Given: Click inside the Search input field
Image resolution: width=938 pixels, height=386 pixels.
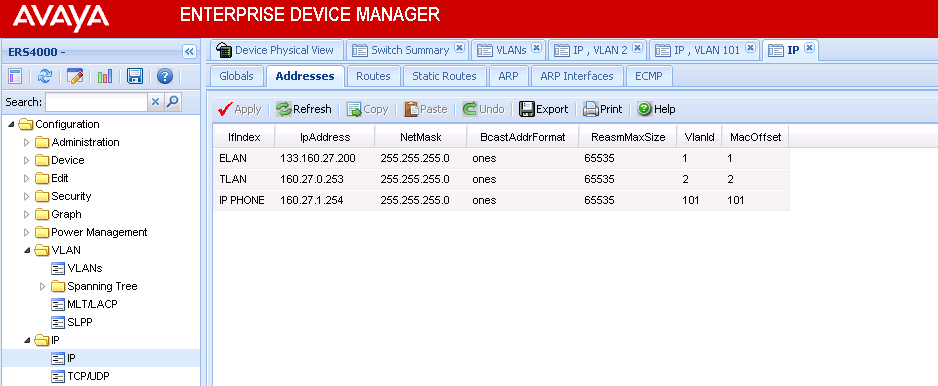Looking at the screenshot, I should pyautogui.click(x=96, y=102).
